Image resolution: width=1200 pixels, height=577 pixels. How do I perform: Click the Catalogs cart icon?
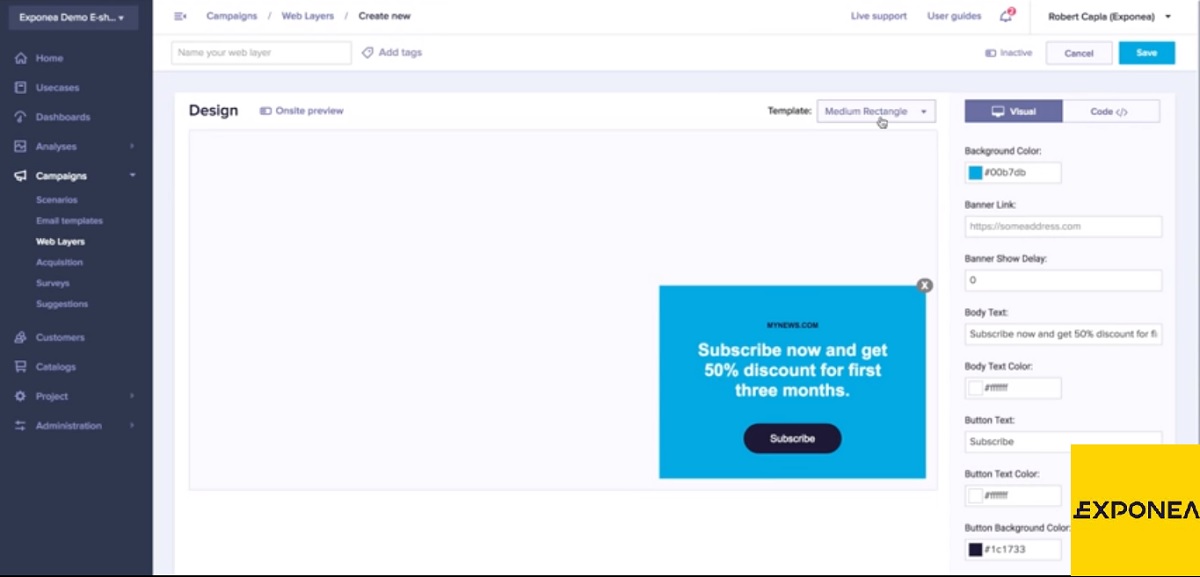pyautogui.click(x=21, y=367)
